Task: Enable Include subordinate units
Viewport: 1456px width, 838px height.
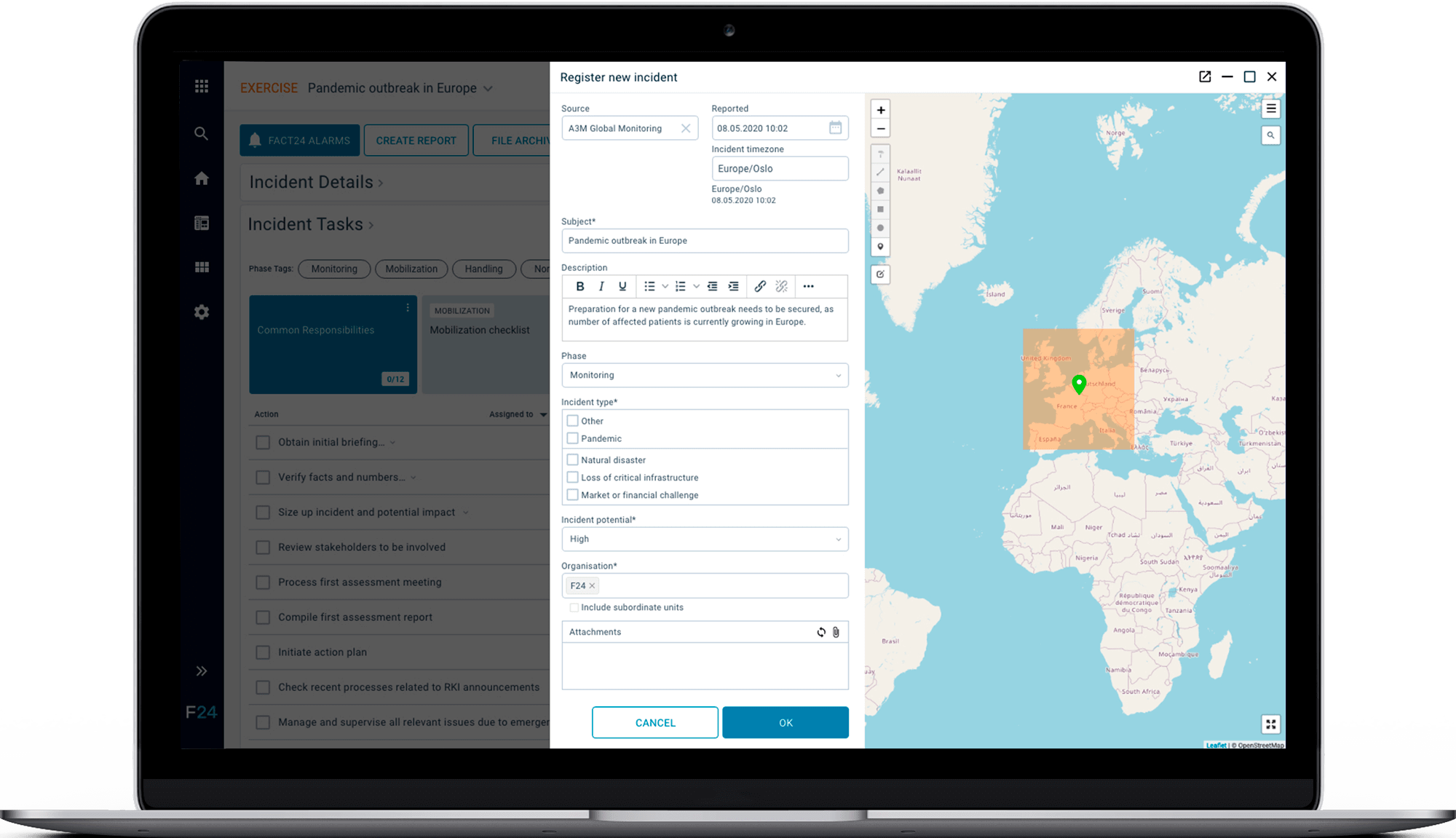Action: [574, 607]
